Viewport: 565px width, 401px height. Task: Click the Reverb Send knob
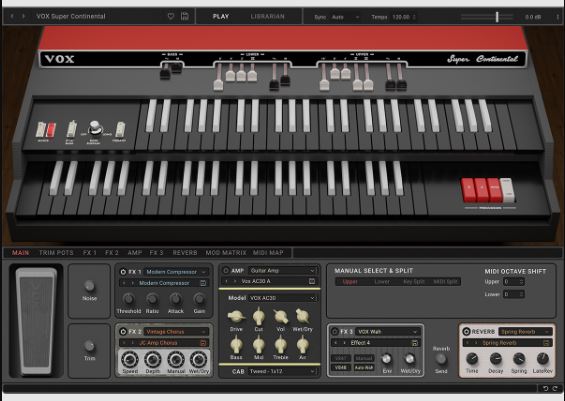click(x=441, y=359)
